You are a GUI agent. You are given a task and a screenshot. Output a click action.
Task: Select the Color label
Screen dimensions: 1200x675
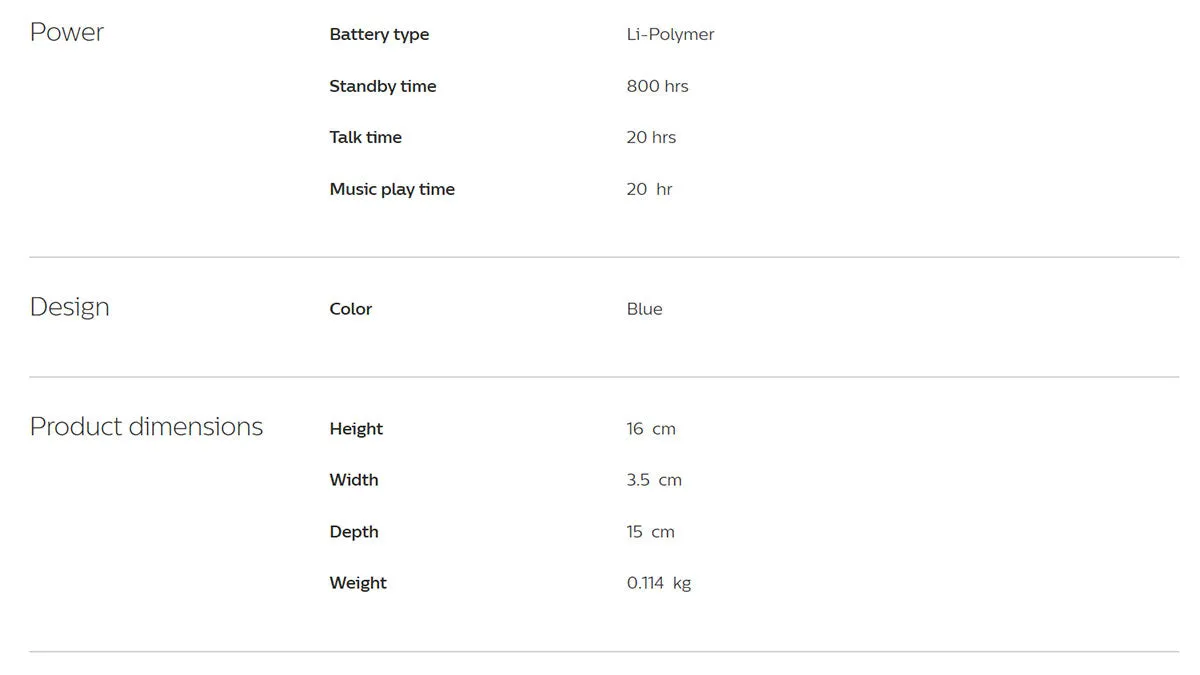click(350, 309)
